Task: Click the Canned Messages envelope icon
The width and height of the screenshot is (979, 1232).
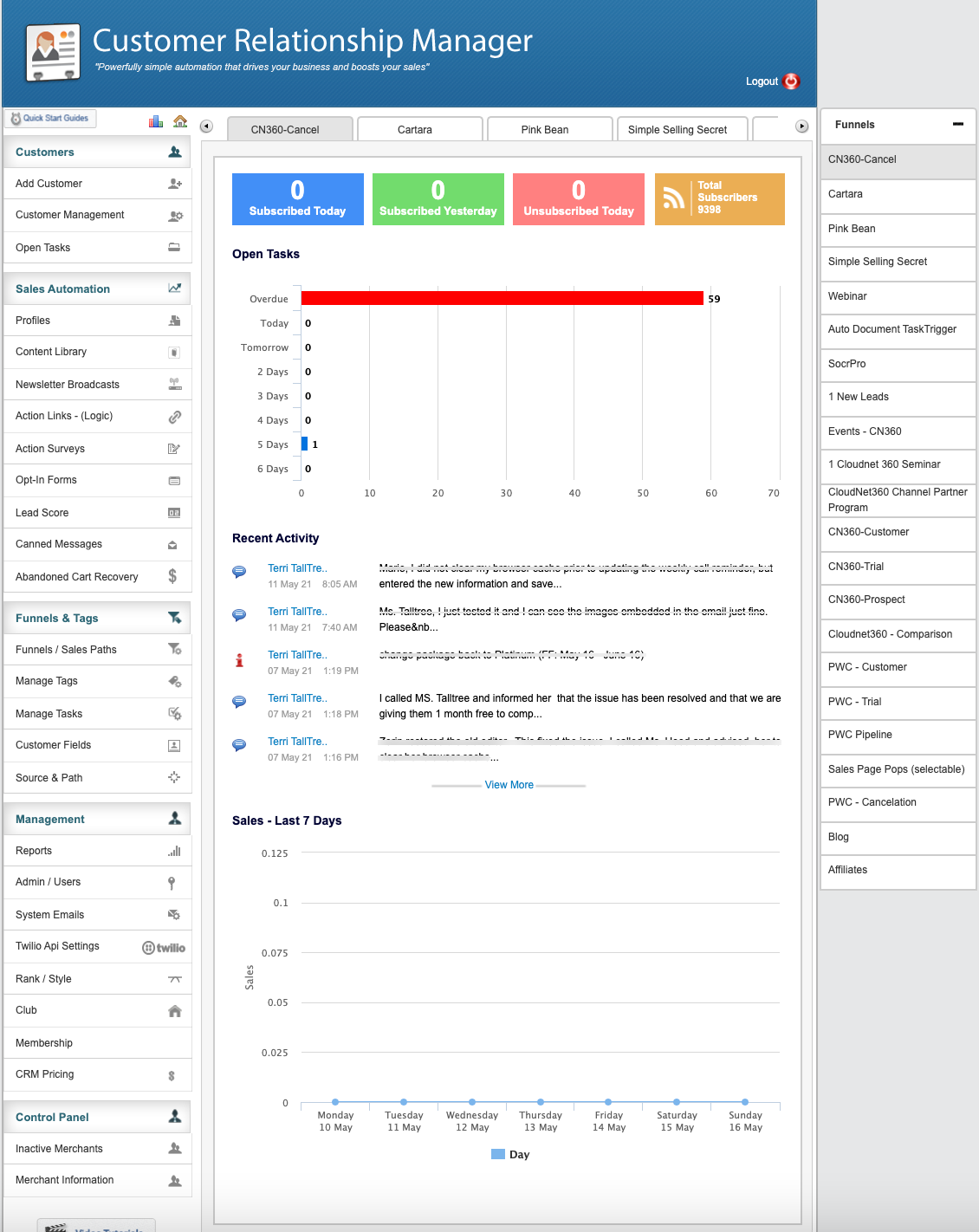Action: [172, 545]
